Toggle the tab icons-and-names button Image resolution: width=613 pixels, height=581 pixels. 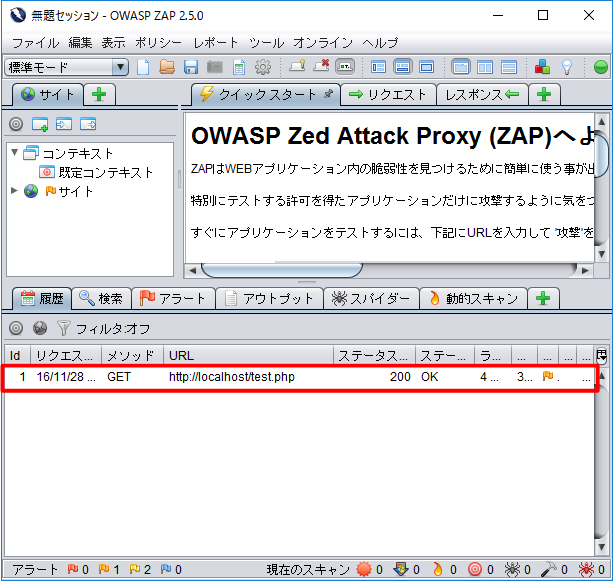pyautogui.click(x=345, y=67)
